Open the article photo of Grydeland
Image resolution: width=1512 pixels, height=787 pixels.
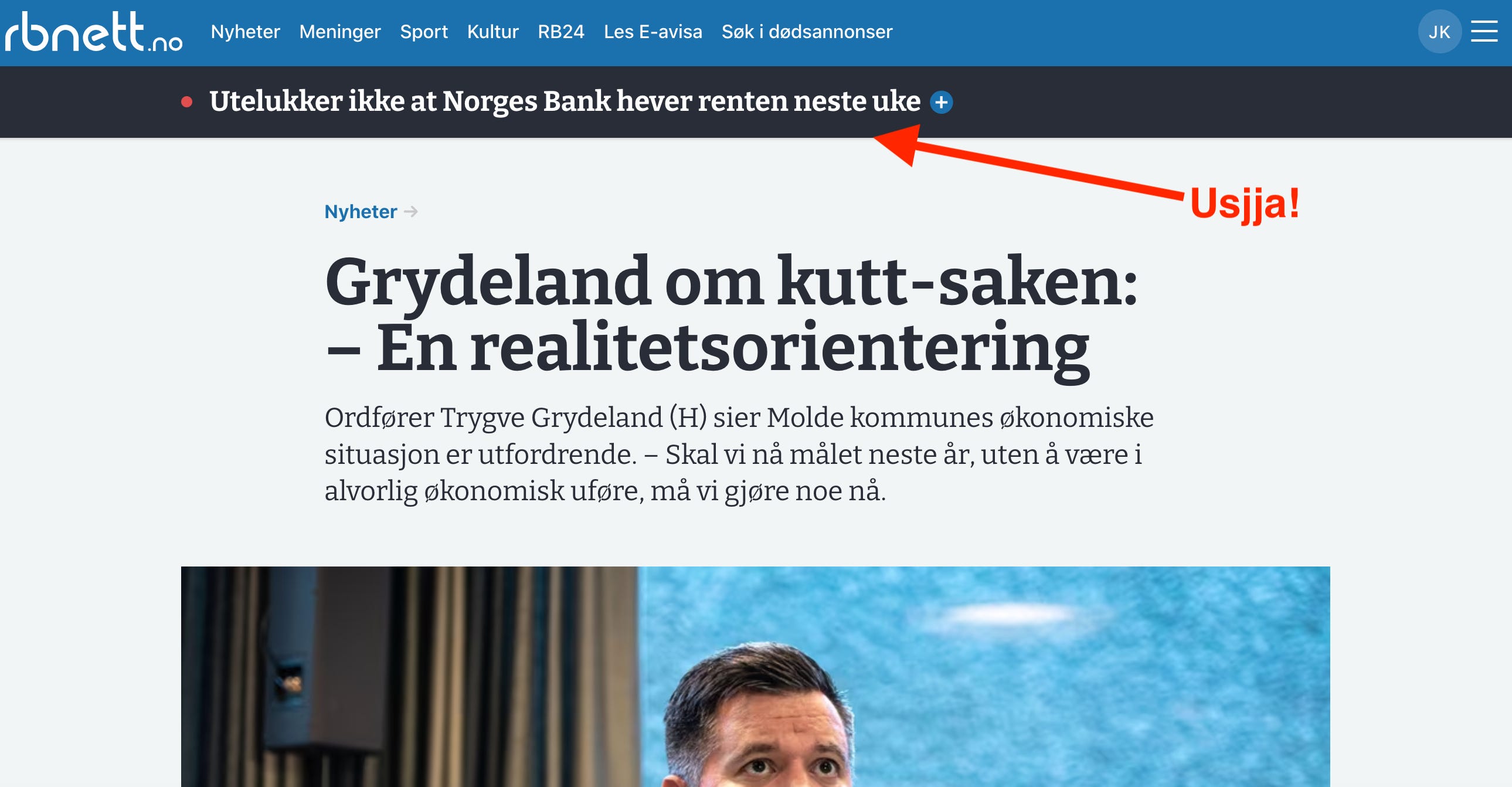point(755,677)
